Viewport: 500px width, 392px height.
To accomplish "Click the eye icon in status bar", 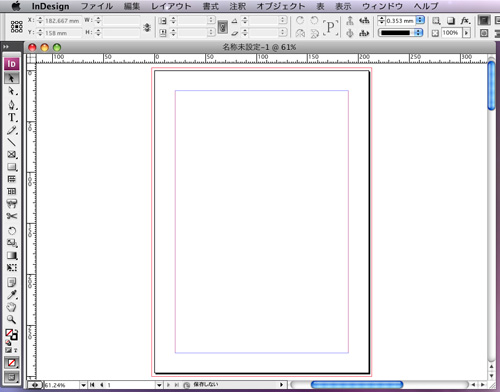I will click(35, 385).
